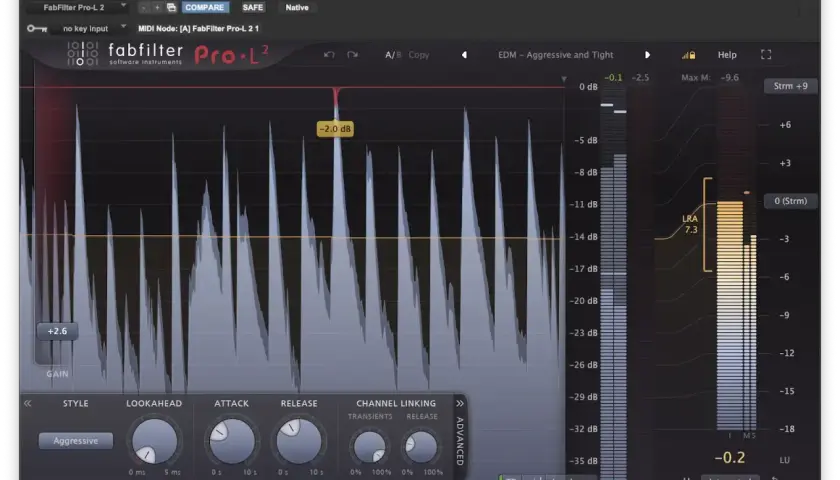Click the Lookahead knob
Viewport: 840px width, 480px height.
[x=154, y=441]
